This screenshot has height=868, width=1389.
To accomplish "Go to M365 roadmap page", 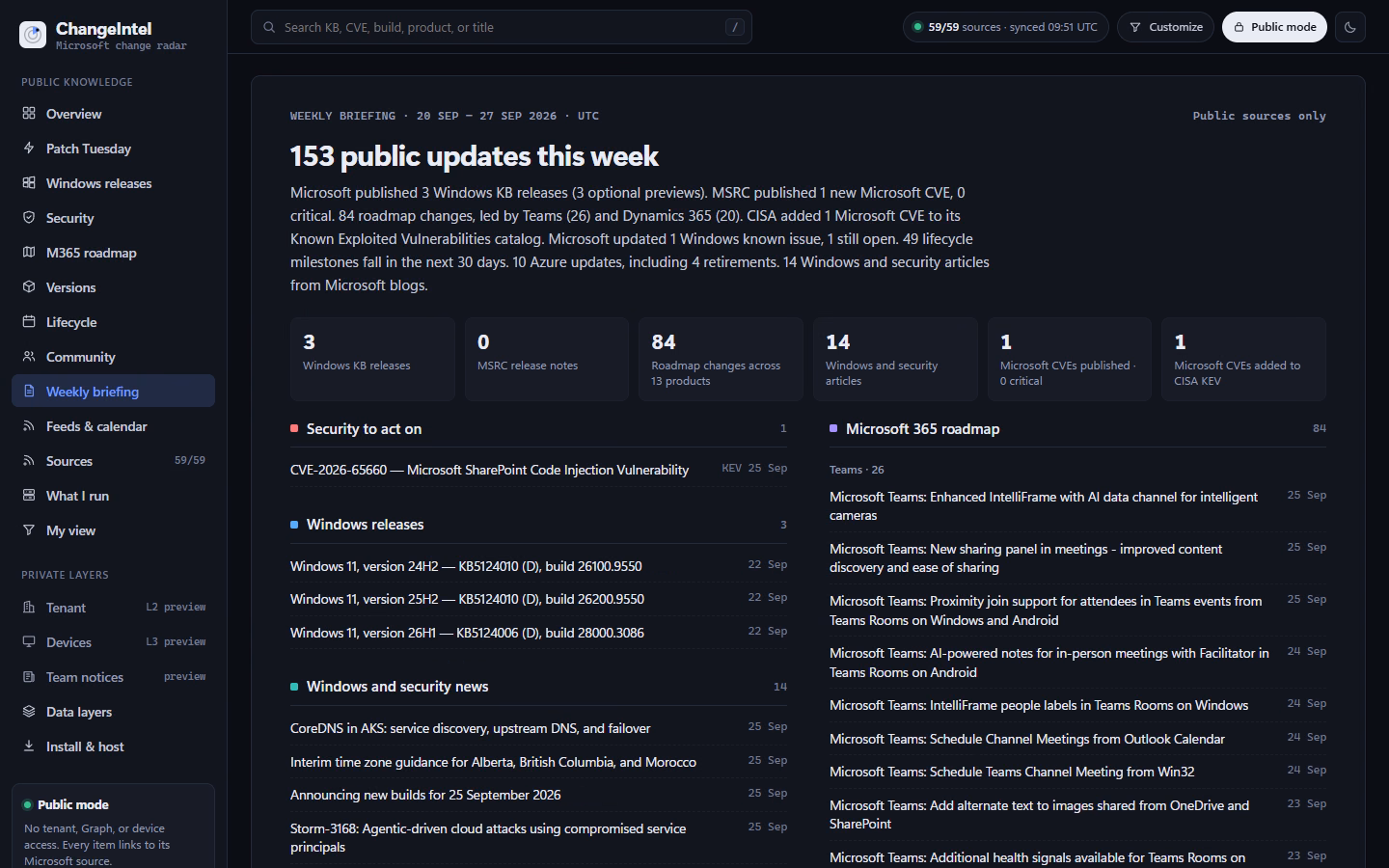I will tap(113, 253).
